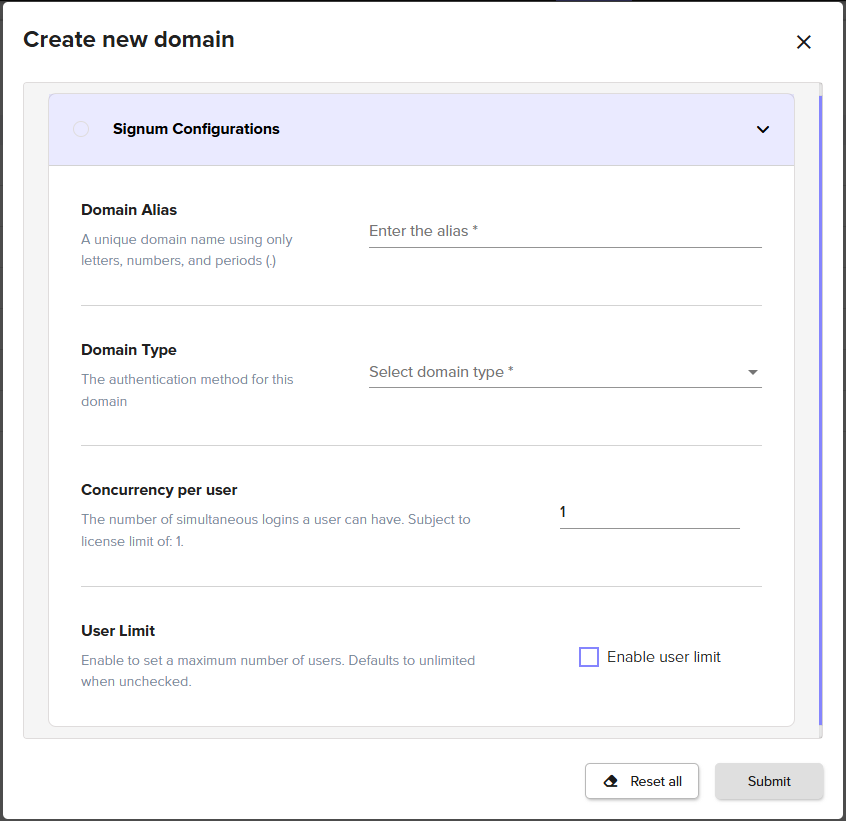Click the Concurrency per user heading
Viewport: 846px width, 821px height.
(x=159, y=490)
